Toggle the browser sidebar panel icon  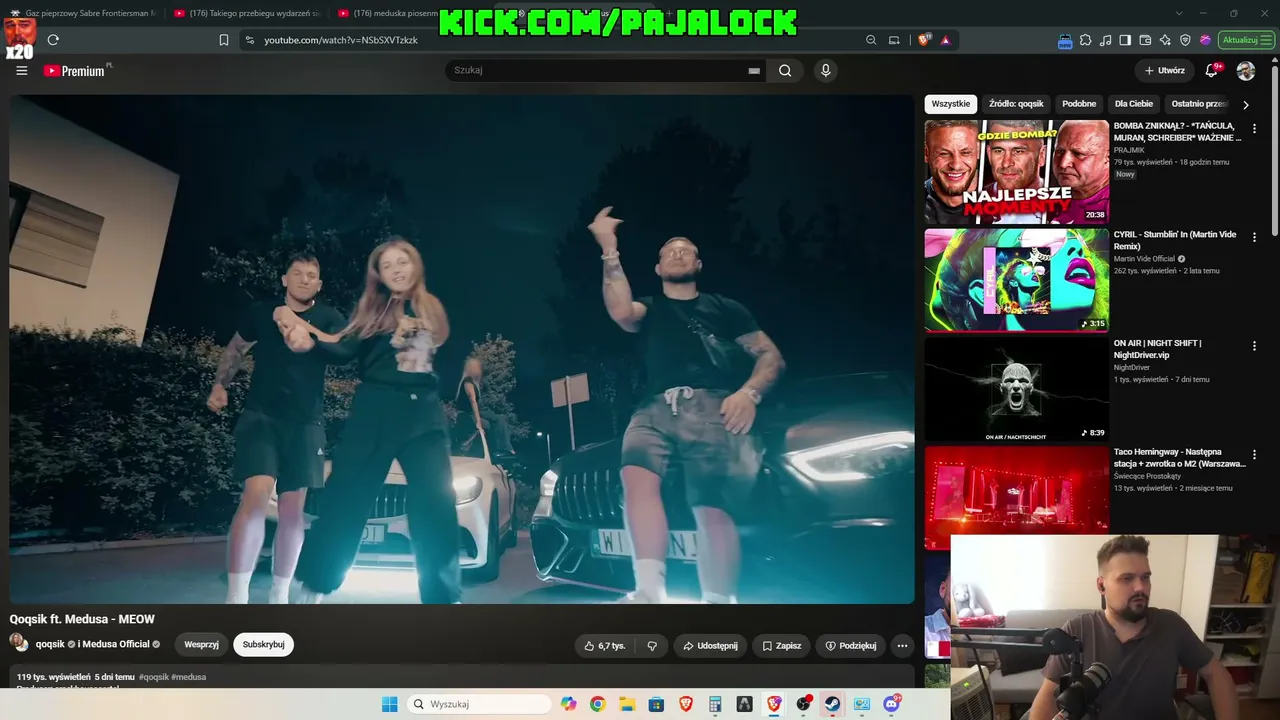coord(1125,40)
